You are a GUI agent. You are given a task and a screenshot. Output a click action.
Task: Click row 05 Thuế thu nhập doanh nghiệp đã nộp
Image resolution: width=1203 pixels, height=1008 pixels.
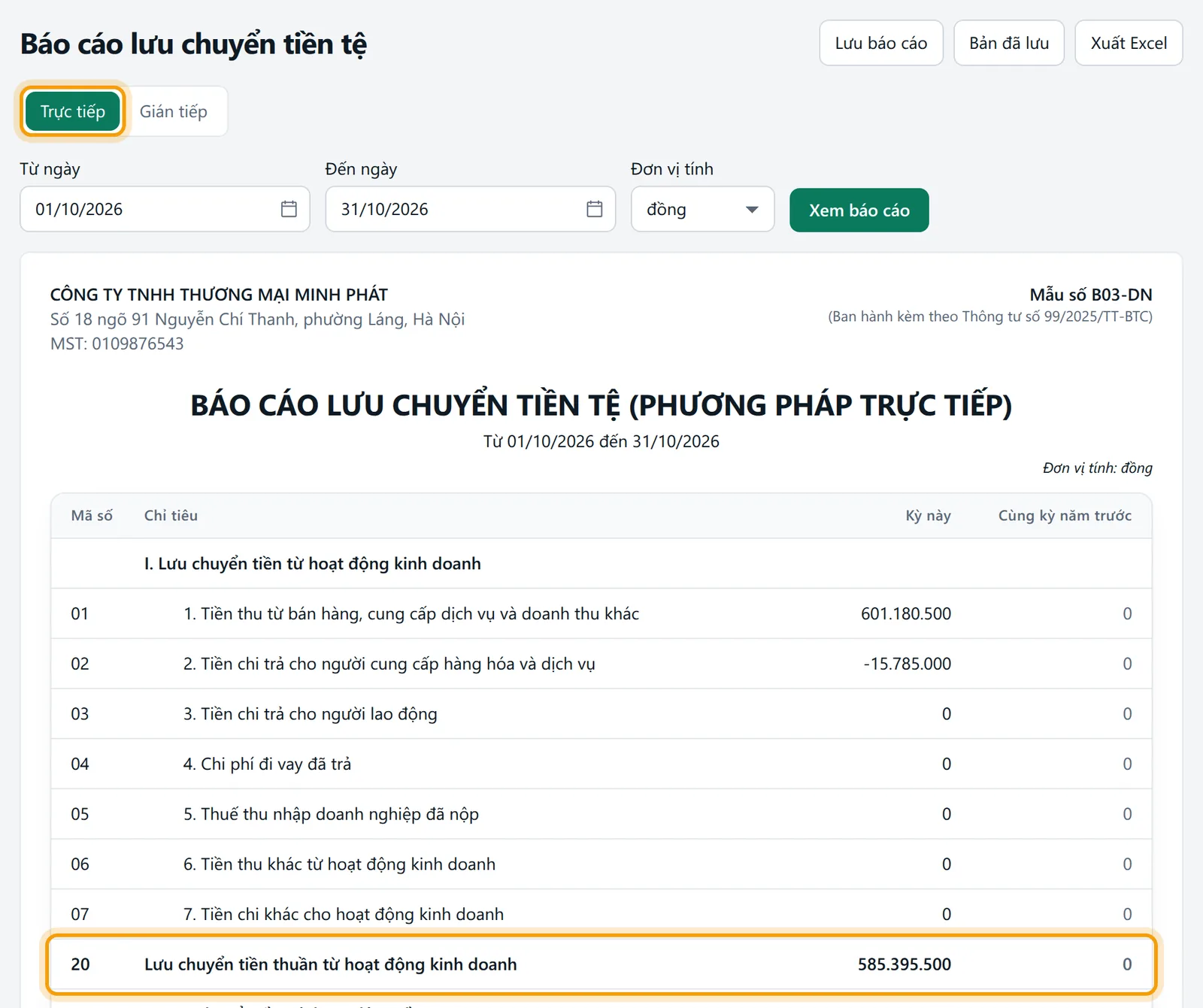point(601,814)
